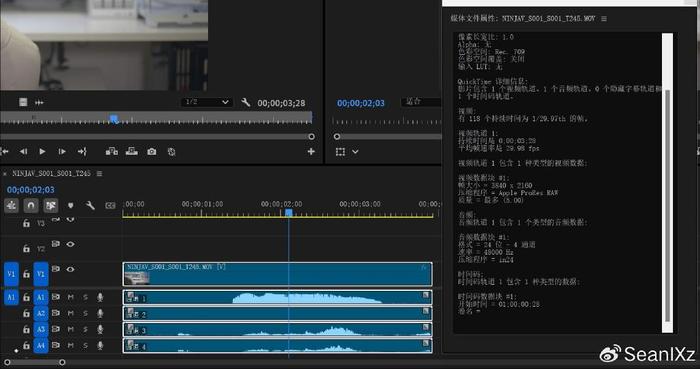
Task: Enable voice-over record on A4
Action: (x=100, y=345)
